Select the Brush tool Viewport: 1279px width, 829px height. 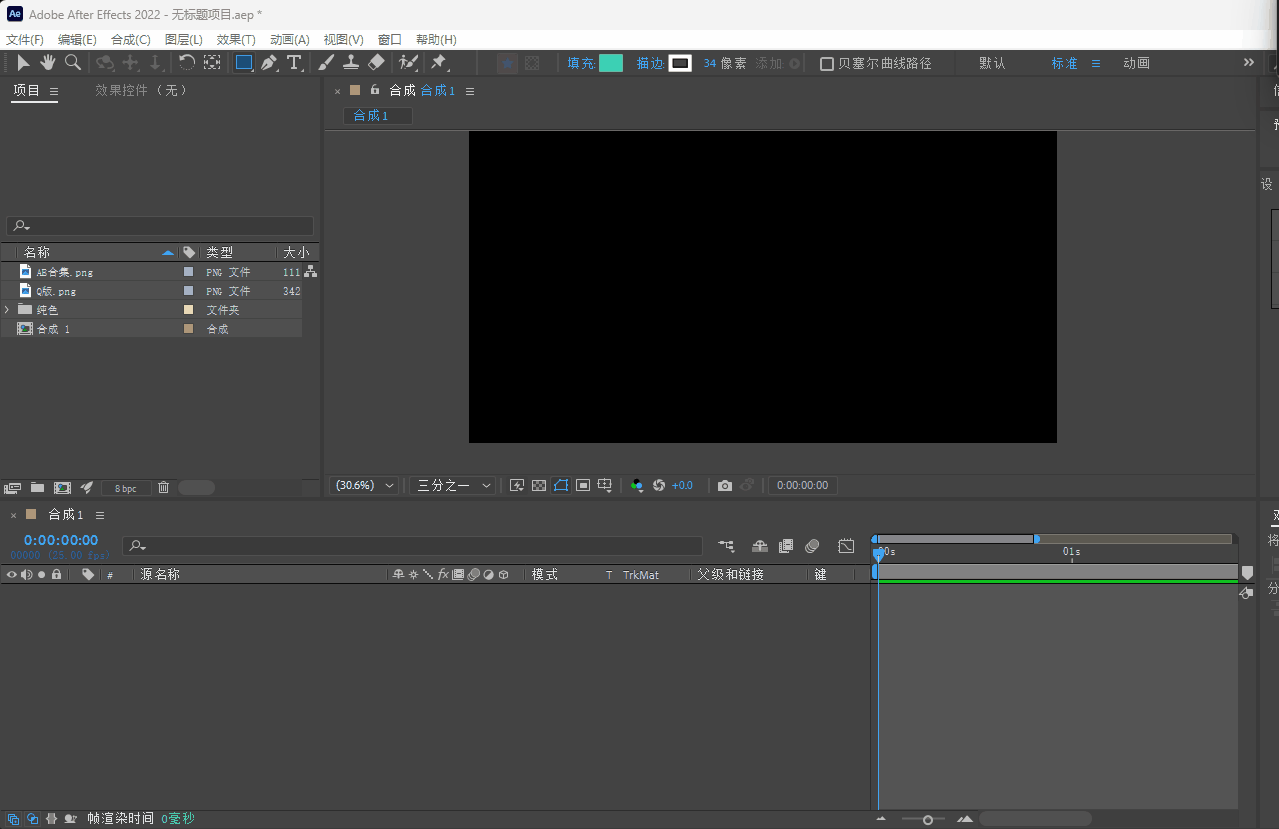[326, 63]
